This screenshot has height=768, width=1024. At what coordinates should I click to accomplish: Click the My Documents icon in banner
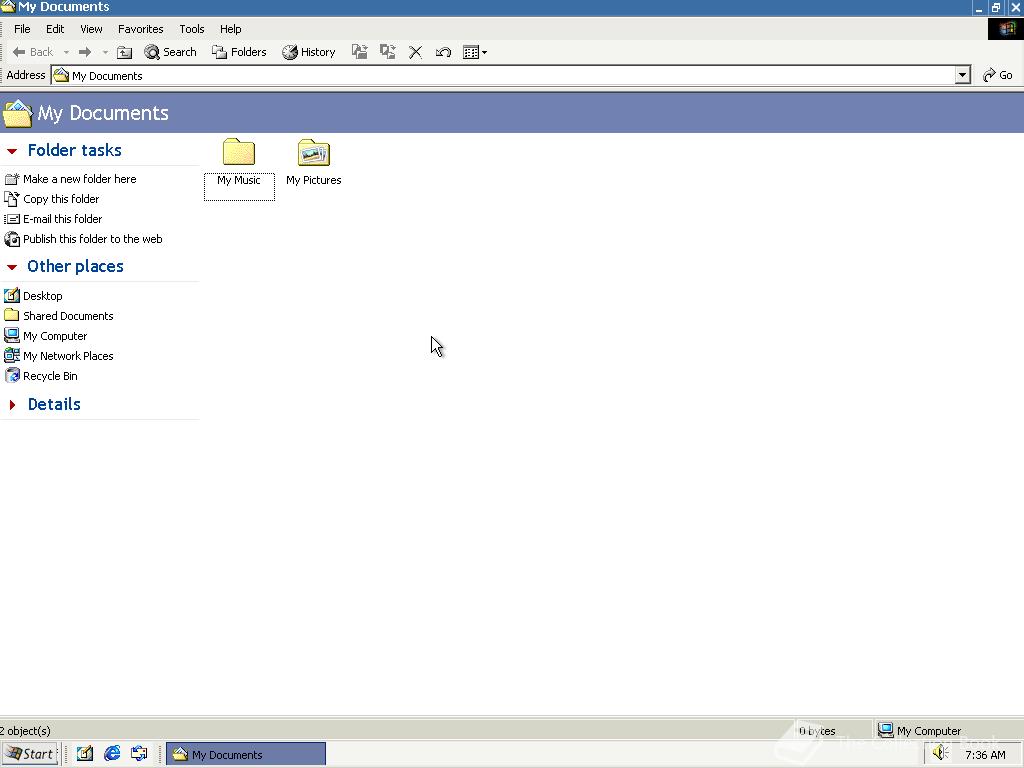coord(17,114)
